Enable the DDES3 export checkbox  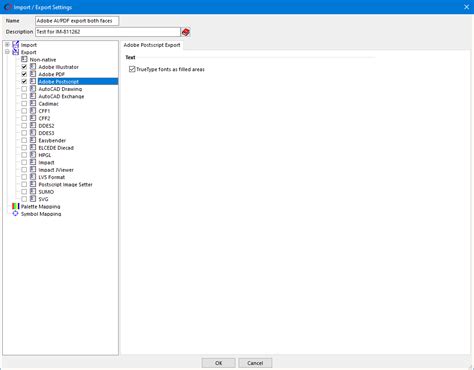[x=24, y=133]
